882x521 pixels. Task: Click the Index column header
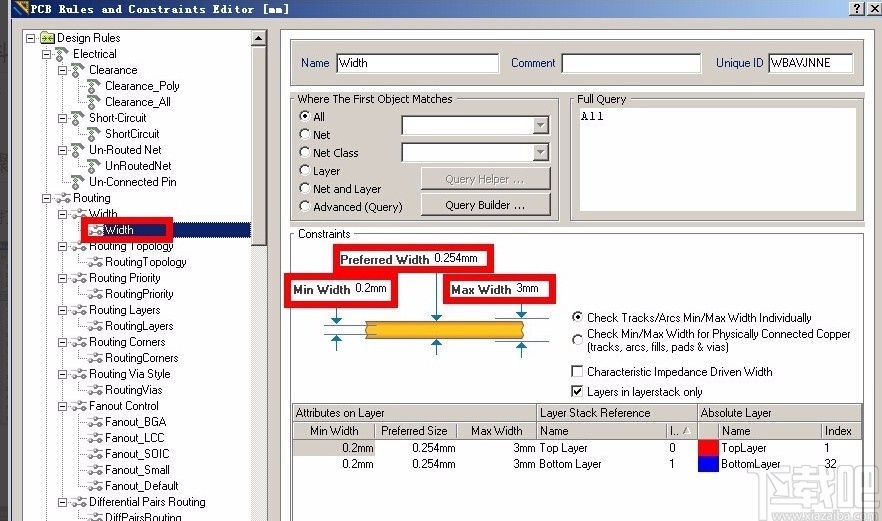click(x=841, y=431)
